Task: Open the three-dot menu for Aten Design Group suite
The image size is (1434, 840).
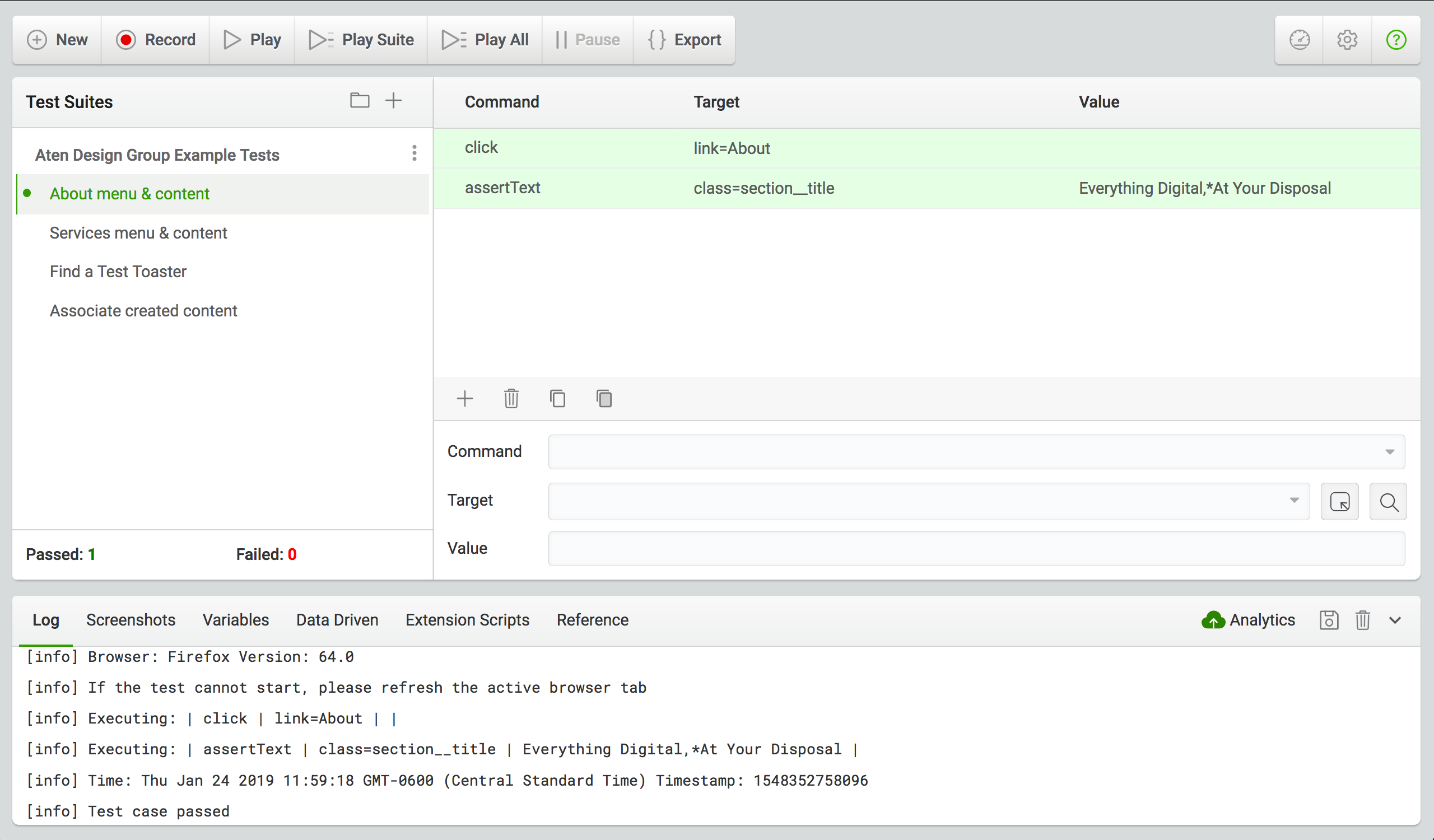Action: 415,153
